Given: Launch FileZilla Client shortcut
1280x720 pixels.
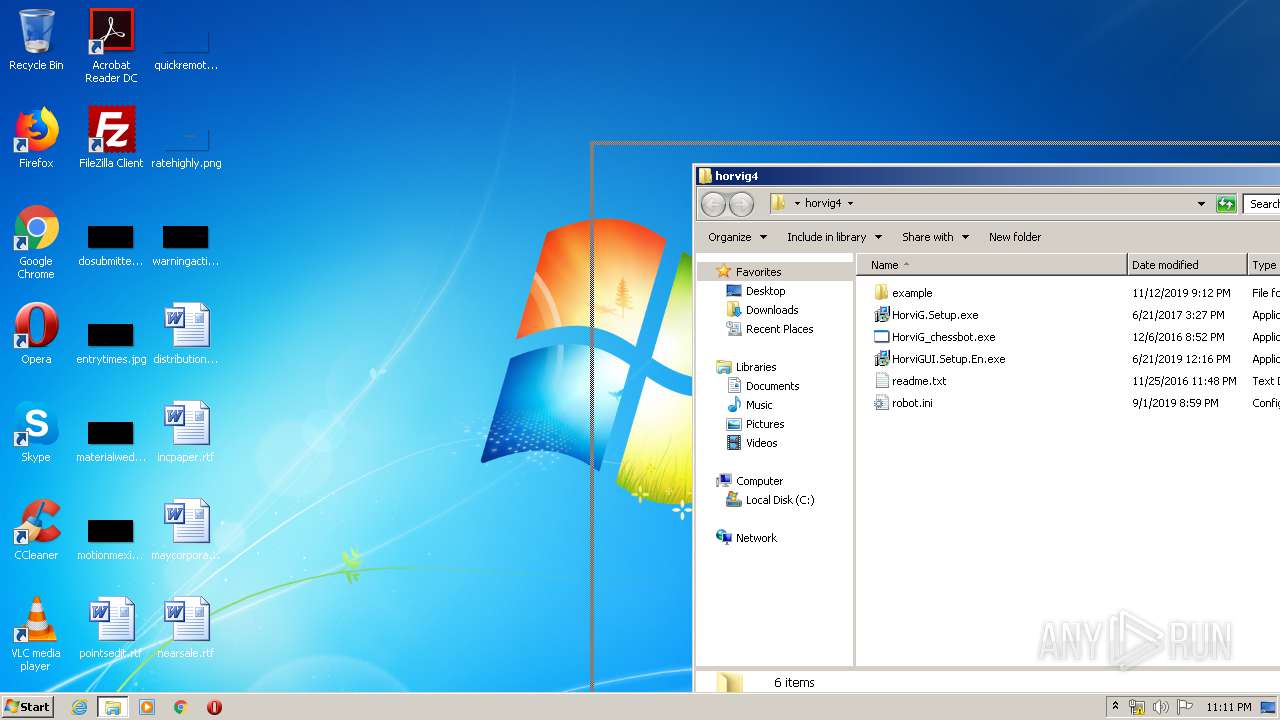Looking at the screenshot, I should pos(111,138).
